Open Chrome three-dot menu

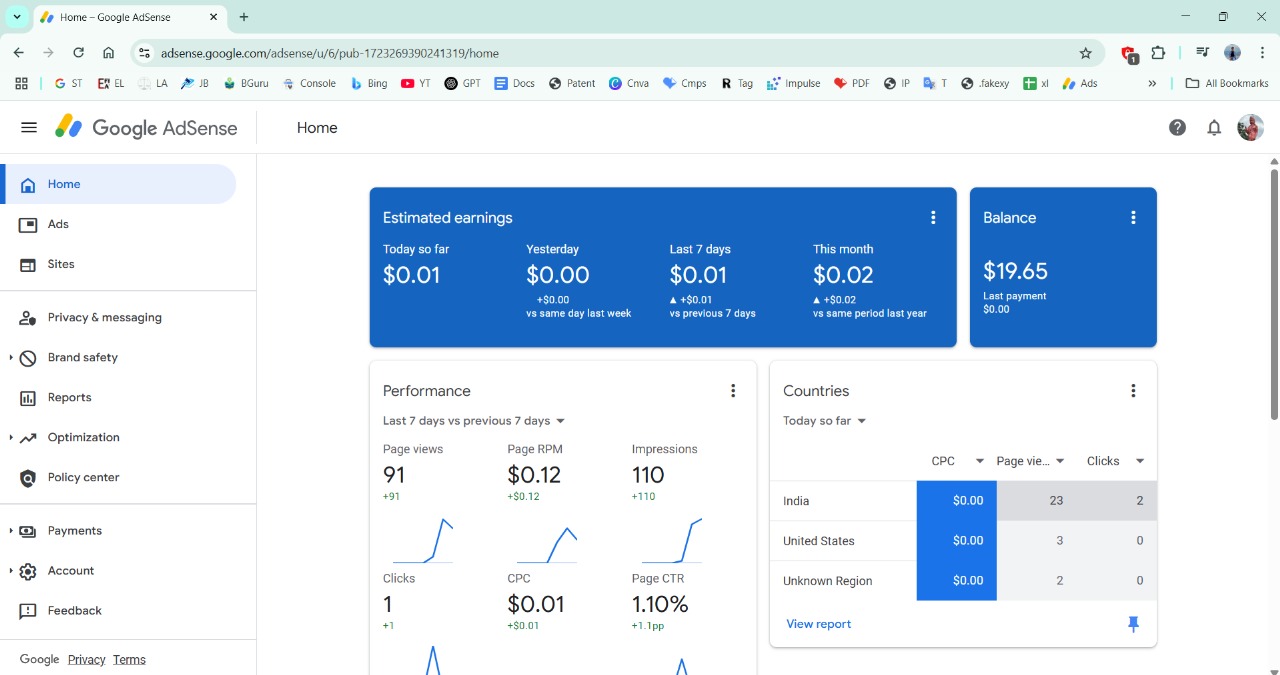coord(1261,53)
